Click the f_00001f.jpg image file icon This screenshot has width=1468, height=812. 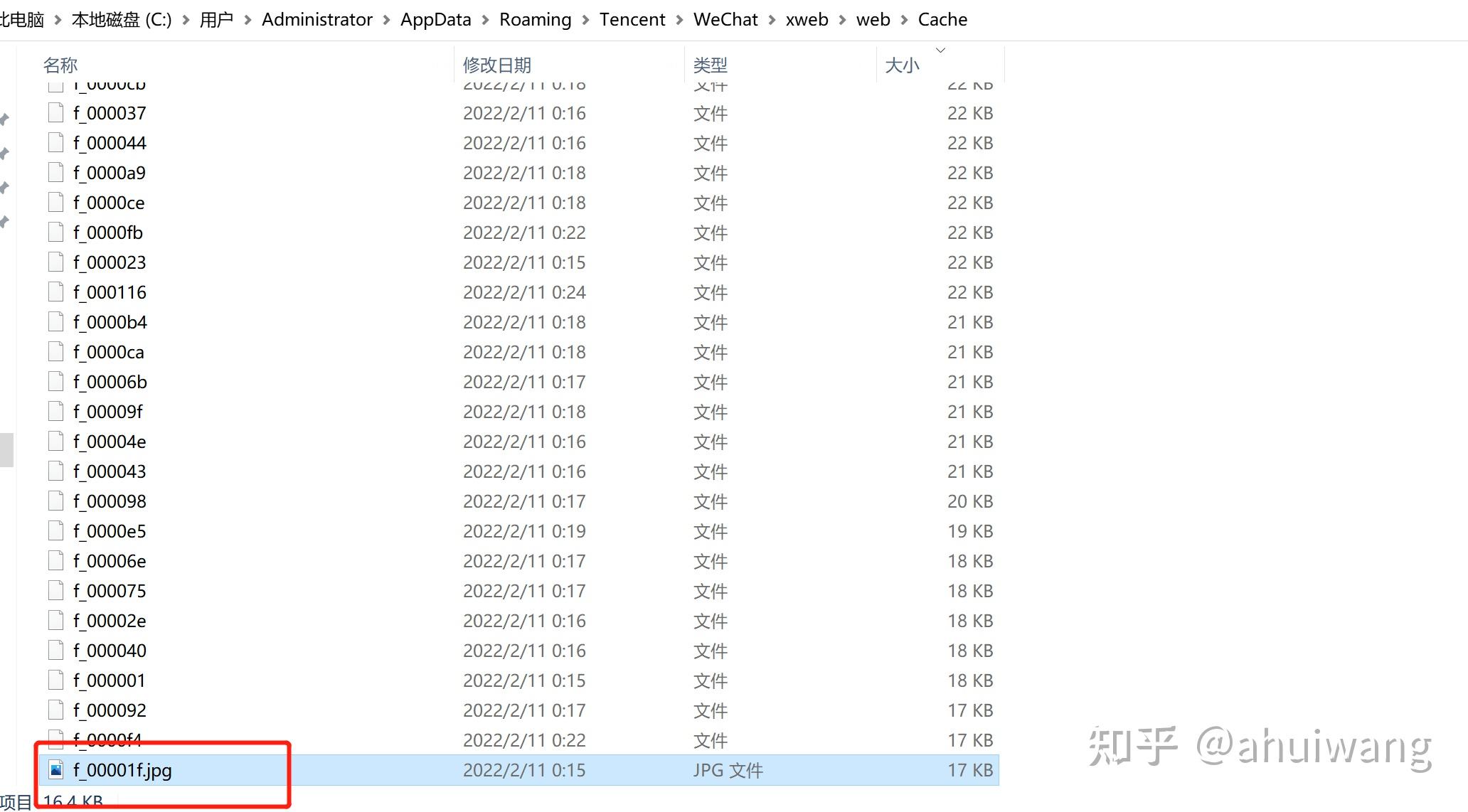[x=56, y=770]
